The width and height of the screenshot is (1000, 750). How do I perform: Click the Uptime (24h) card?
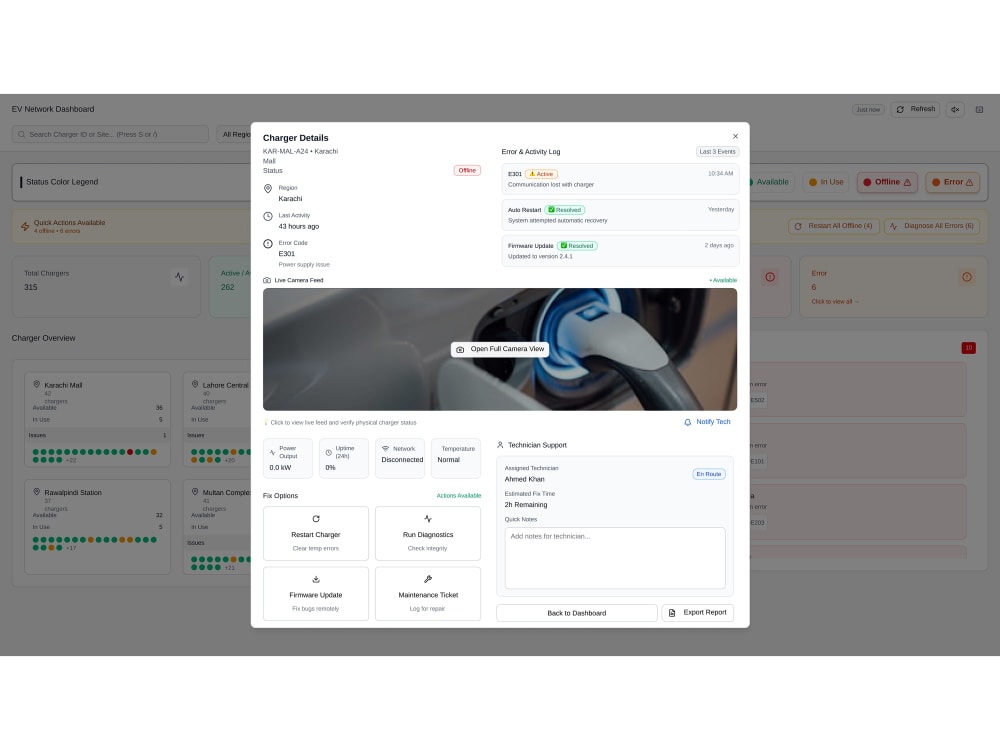(344, 458)
